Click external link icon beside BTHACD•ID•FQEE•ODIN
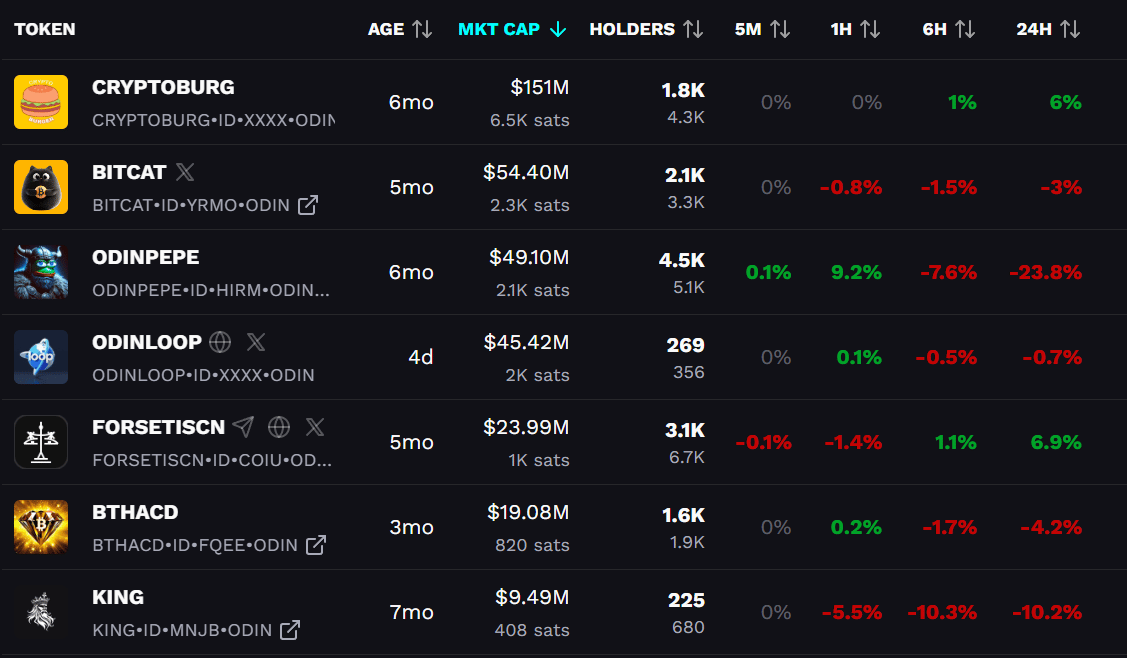 (x=316, y=545)
